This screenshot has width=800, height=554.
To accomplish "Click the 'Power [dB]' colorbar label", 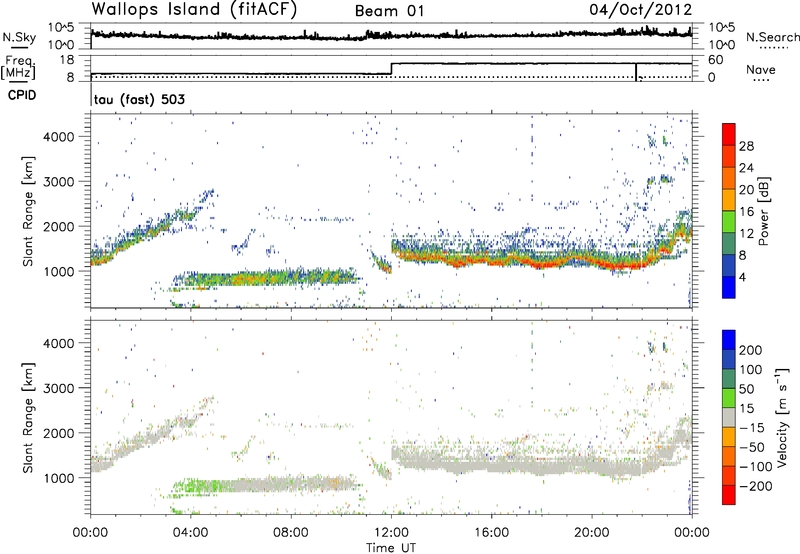I will tap(764, 211).
